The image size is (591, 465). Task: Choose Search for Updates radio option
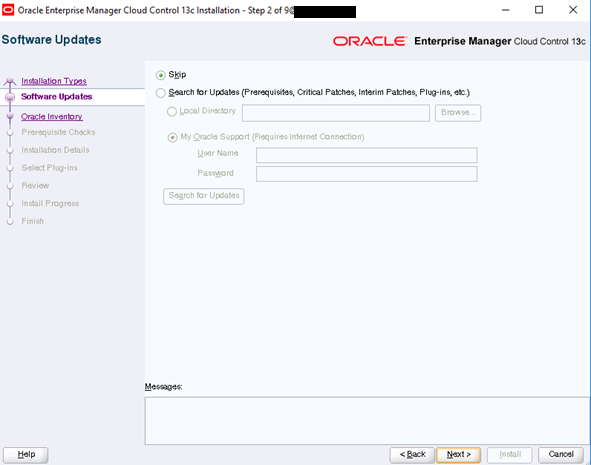tap(161, 93)
